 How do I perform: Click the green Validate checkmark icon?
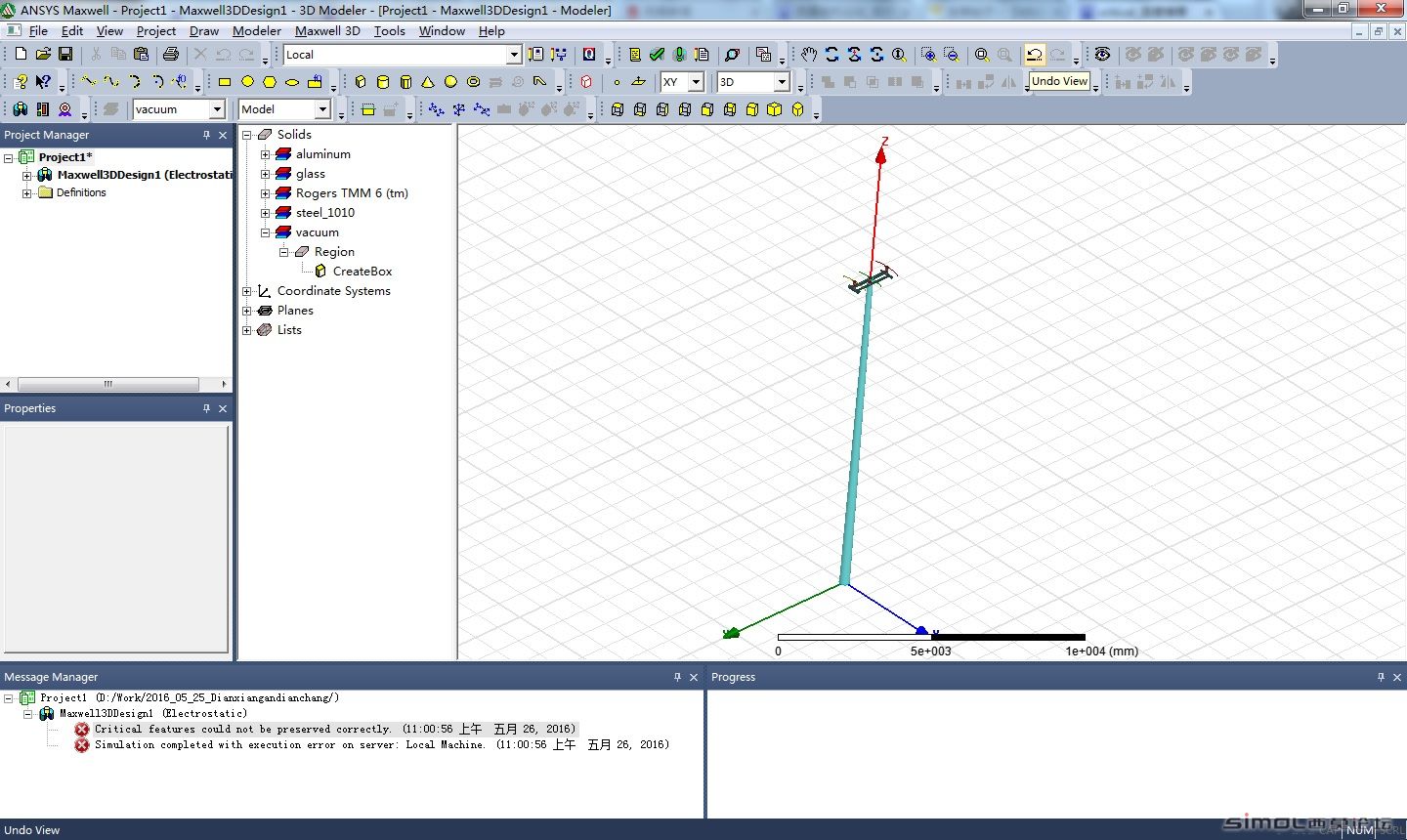click(x=658, y=55)
